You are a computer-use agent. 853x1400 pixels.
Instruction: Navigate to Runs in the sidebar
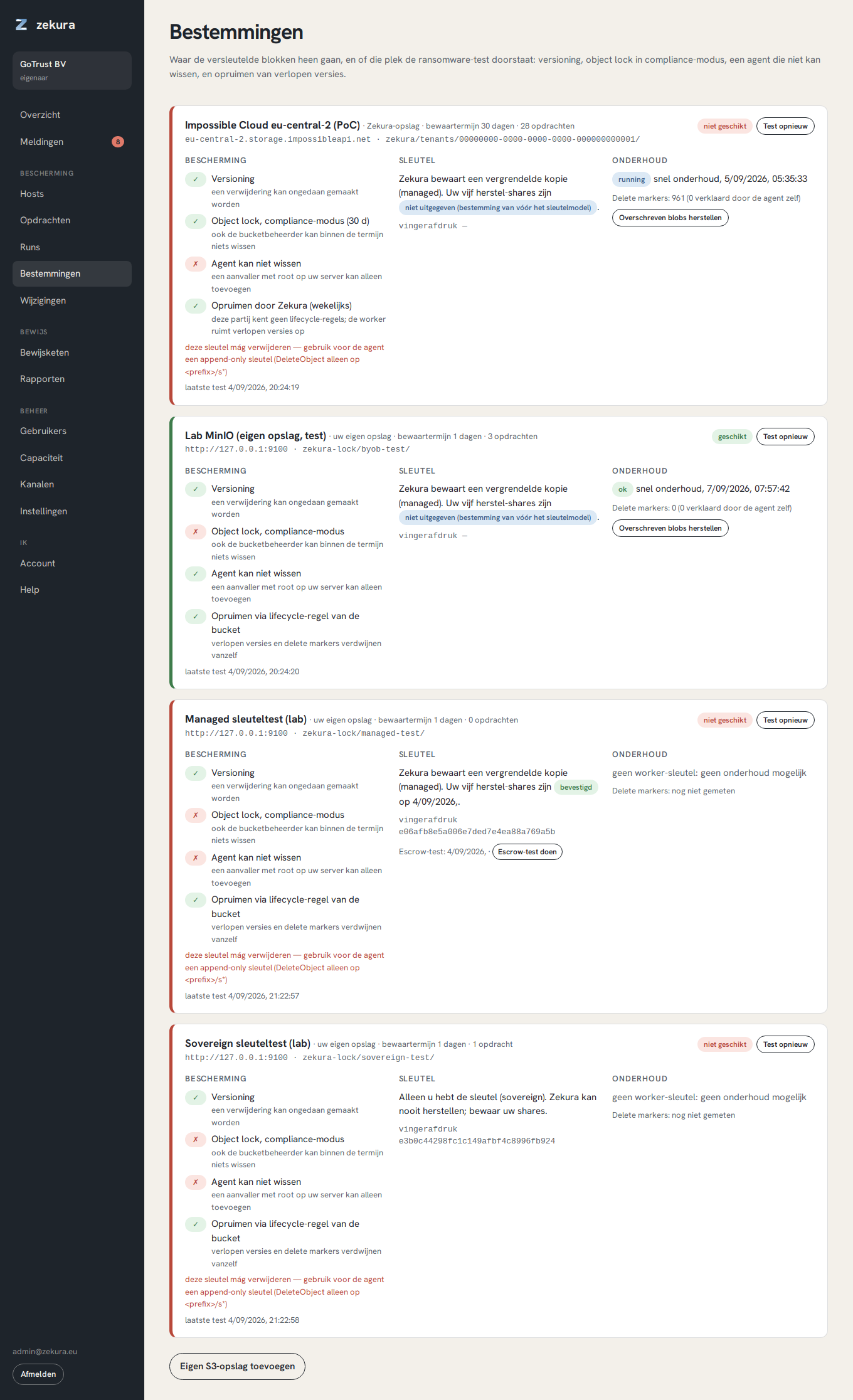pos(72,247)
